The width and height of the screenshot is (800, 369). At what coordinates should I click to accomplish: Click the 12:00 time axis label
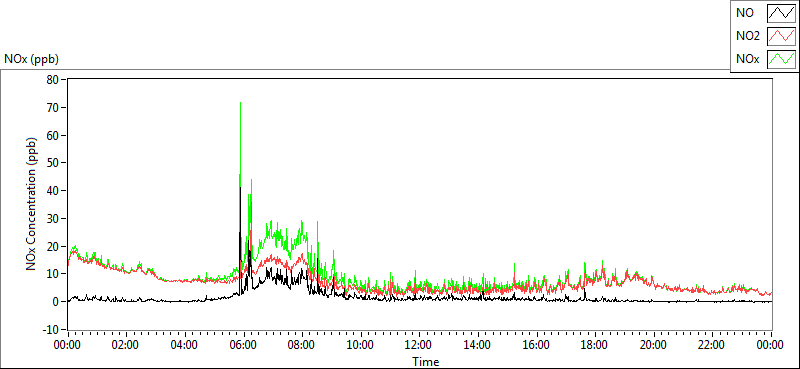click(419, 345)
